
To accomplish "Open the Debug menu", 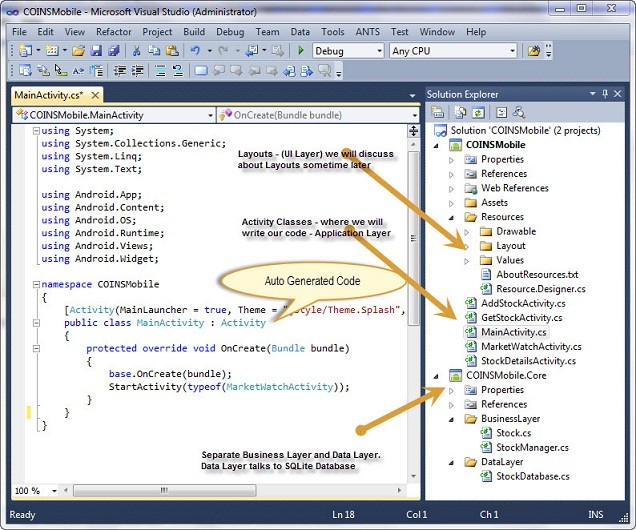I will (230, 32).
